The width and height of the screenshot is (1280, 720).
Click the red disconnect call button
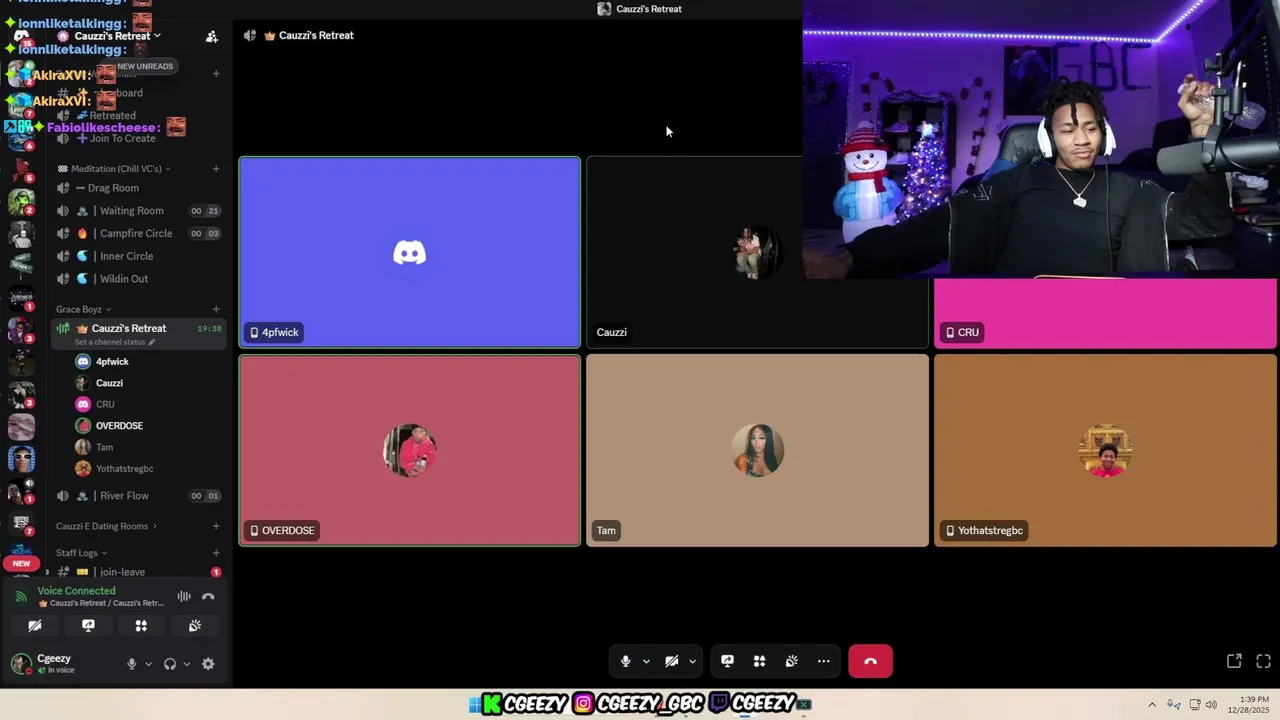870,661
